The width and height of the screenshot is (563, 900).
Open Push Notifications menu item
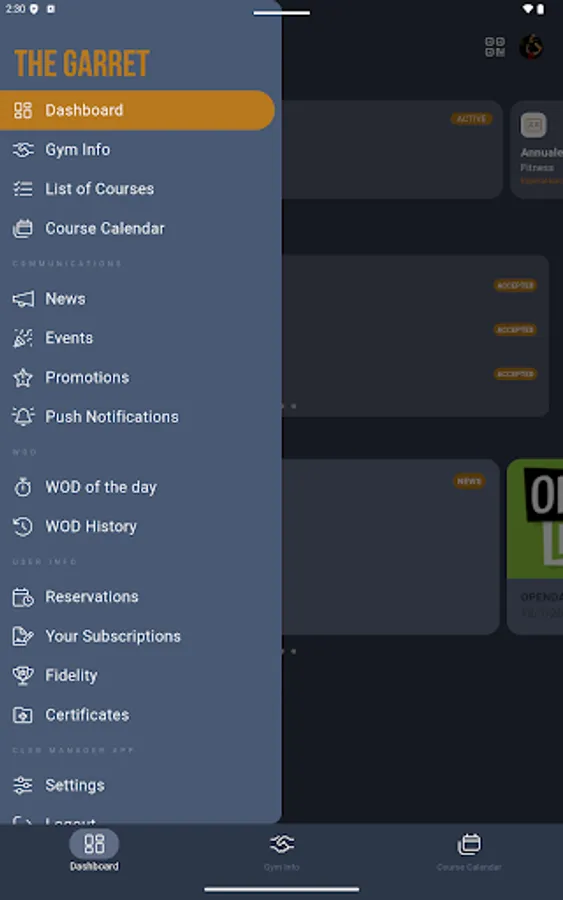112,417
